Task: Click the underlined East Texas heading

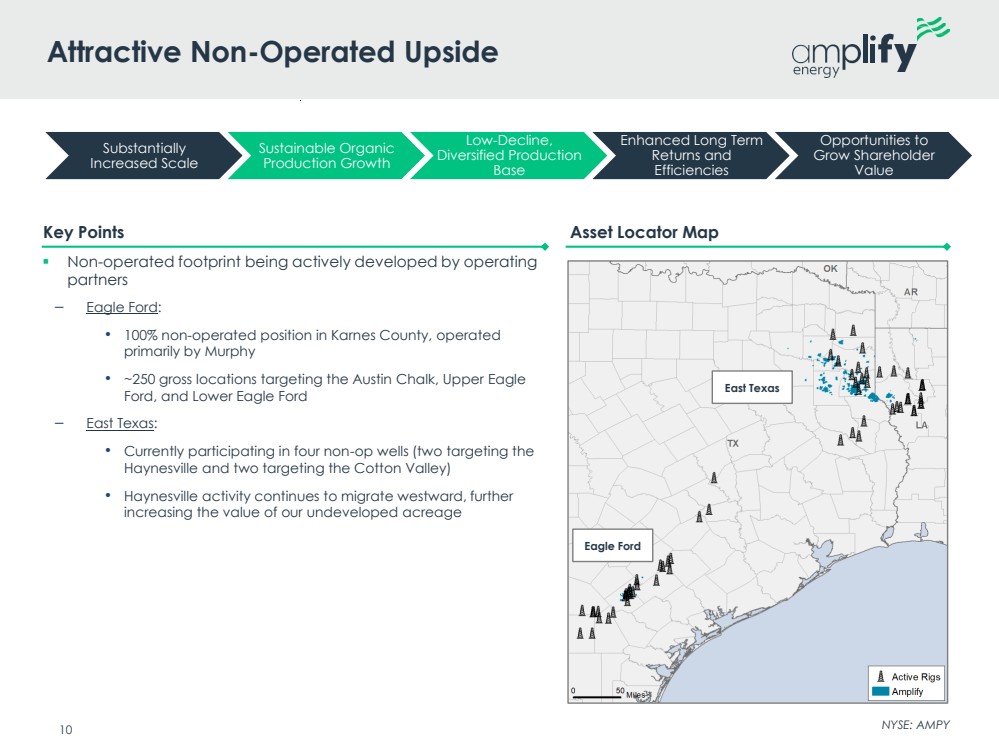Action: tap(121, 423)
